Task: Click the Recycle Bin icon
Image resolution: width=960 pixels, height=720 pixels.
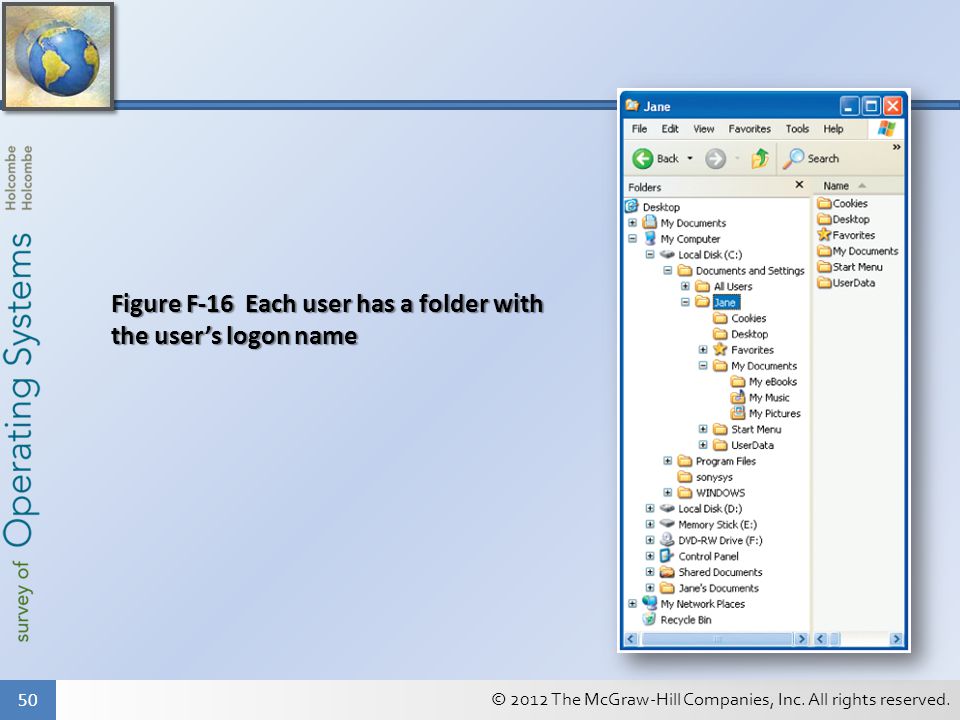Action: coord(650,619)
